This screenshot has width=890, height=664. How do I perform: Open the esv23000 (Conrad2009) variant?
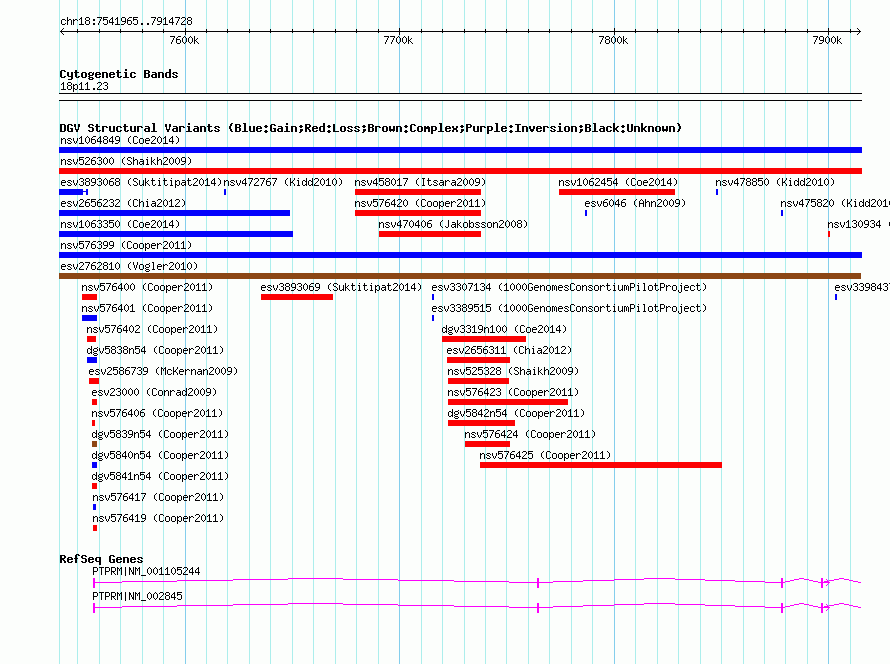click(x=154, y=392)
